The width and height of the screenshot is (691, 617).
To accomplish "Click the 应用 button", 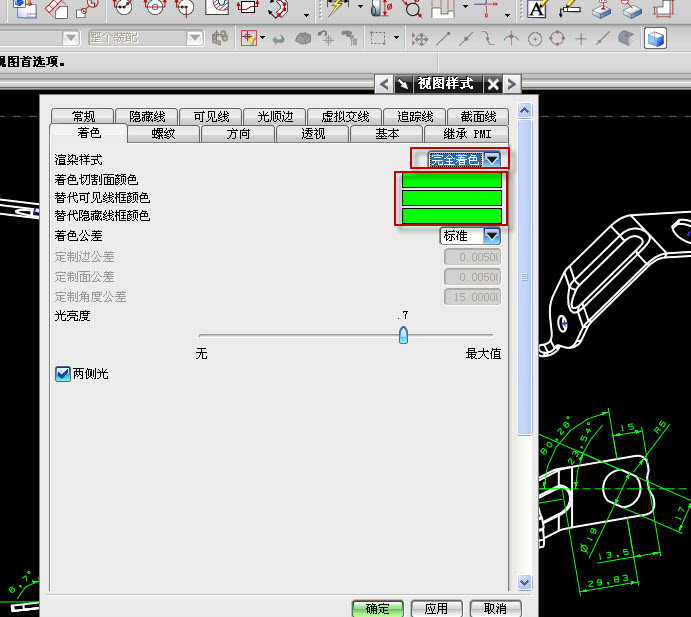I will [436, 609].
